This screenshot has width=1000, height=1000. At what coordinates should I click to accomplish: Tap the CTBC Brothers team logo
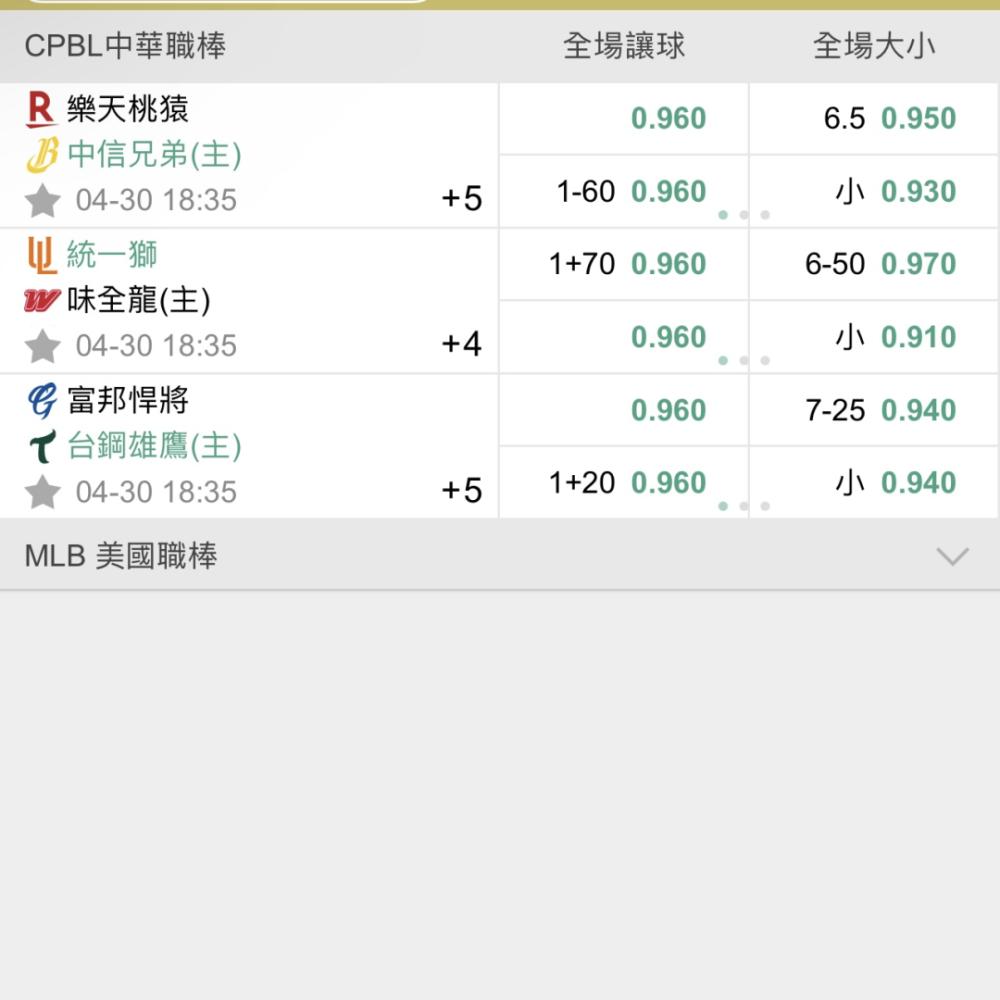tap(42, 155)
